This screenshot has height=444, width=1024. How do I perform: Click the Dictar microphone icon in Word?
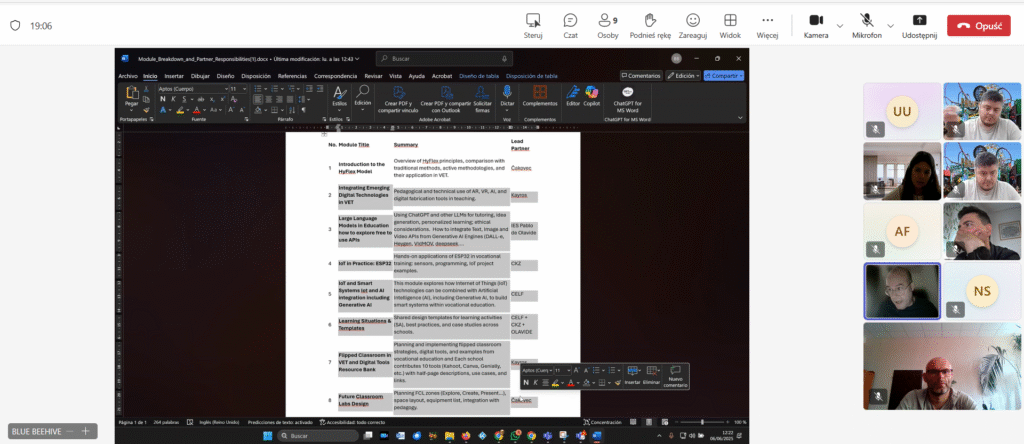[507, 93]
